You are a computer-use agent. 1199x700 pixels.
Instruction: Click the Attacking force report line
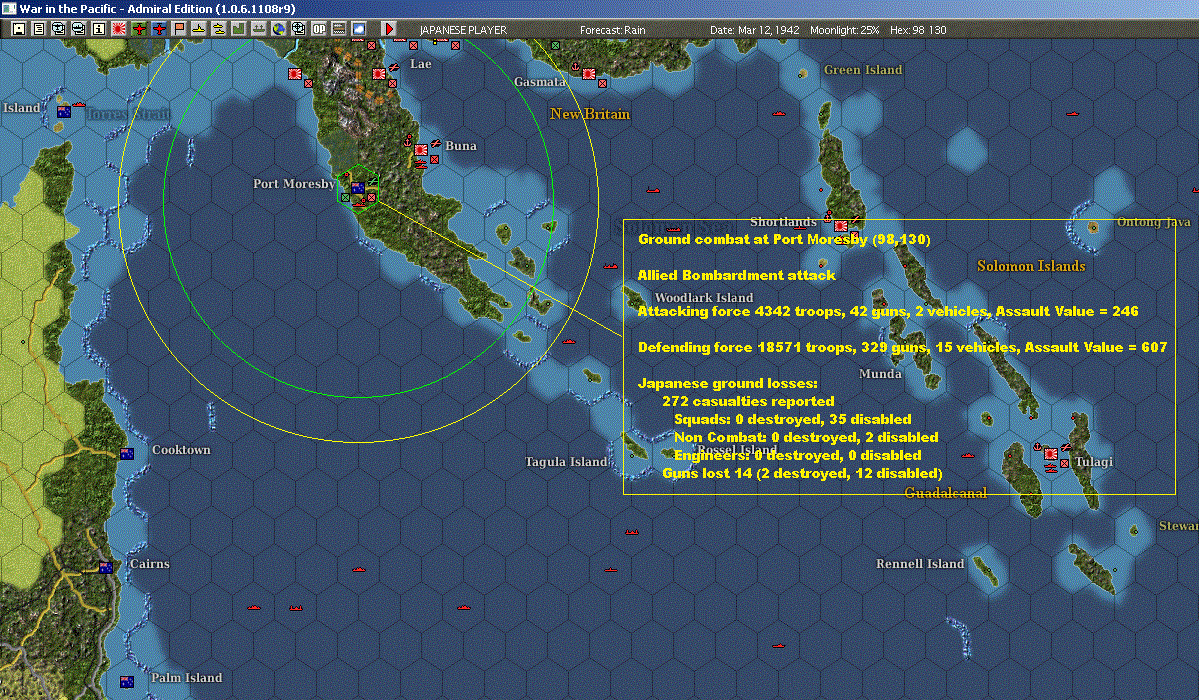coord(888,311)
